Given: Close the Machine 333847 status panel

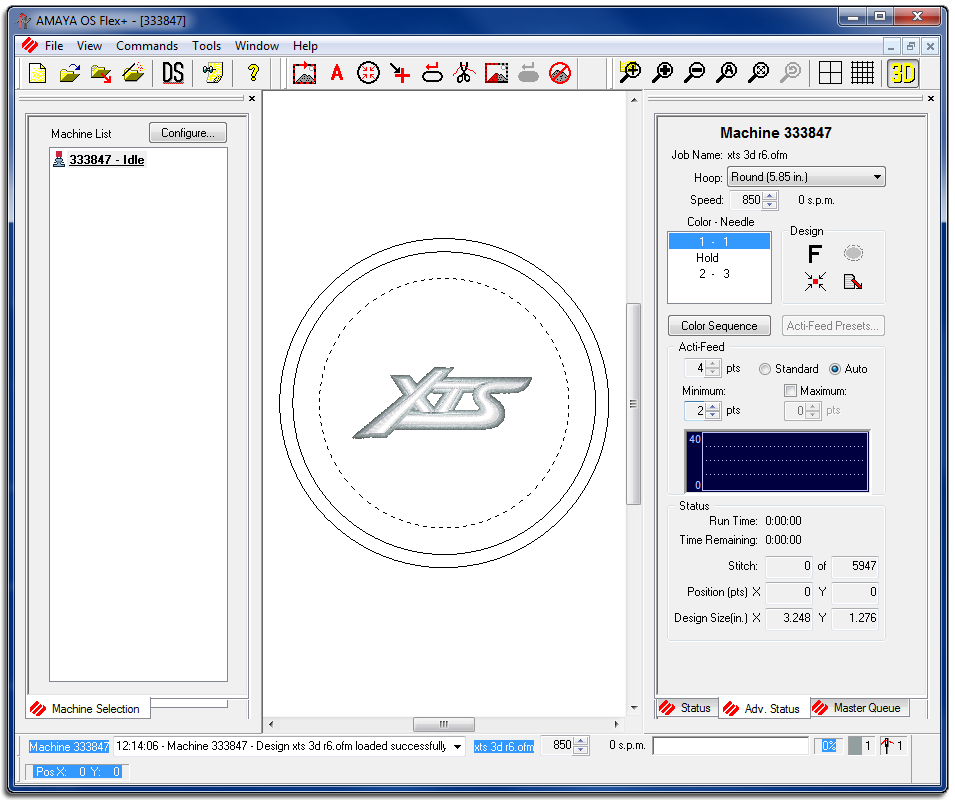Looking at the screenshot, I should click(x=931, y=98).
